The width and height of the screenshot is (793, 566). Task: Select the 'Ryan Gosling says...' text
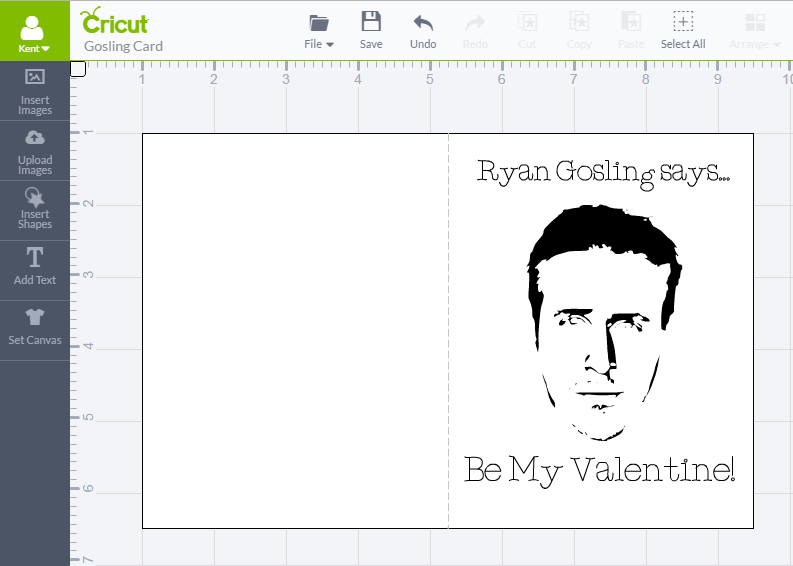[x=603, y=173]
